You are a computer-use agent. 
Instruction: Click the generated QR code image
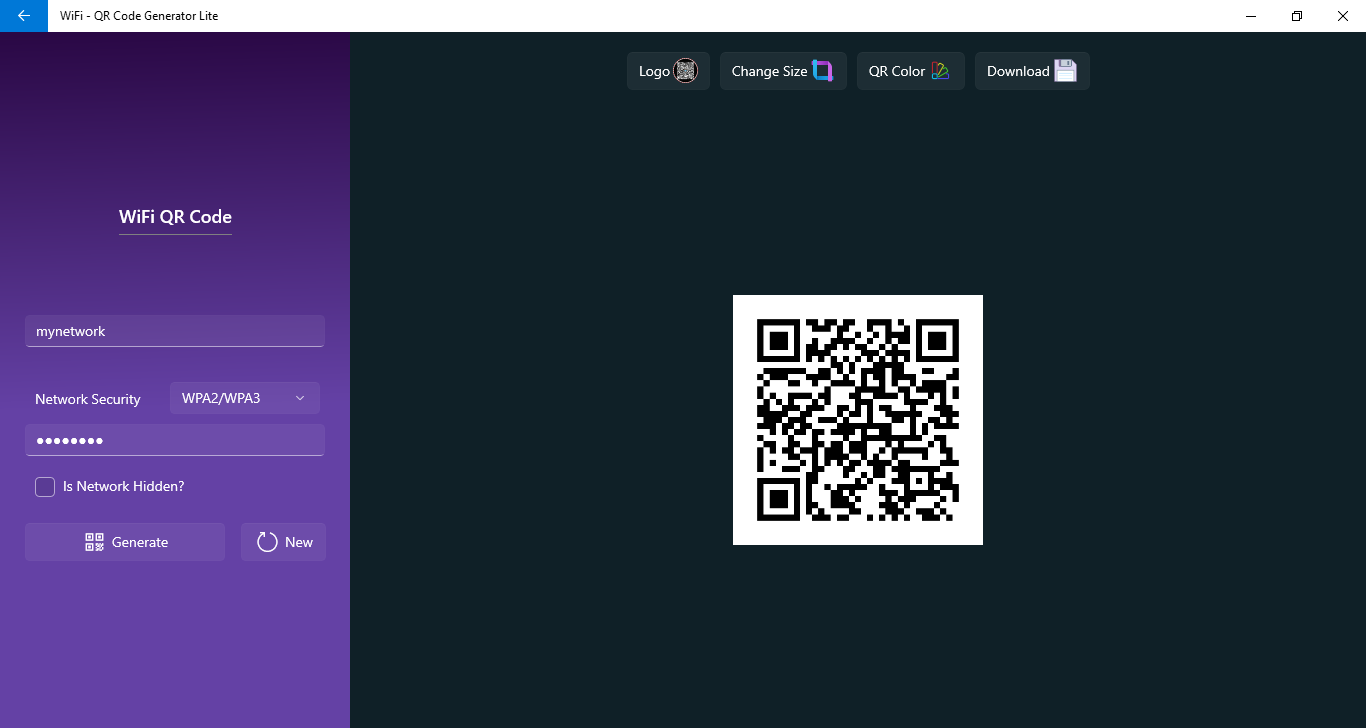point(858,420)
